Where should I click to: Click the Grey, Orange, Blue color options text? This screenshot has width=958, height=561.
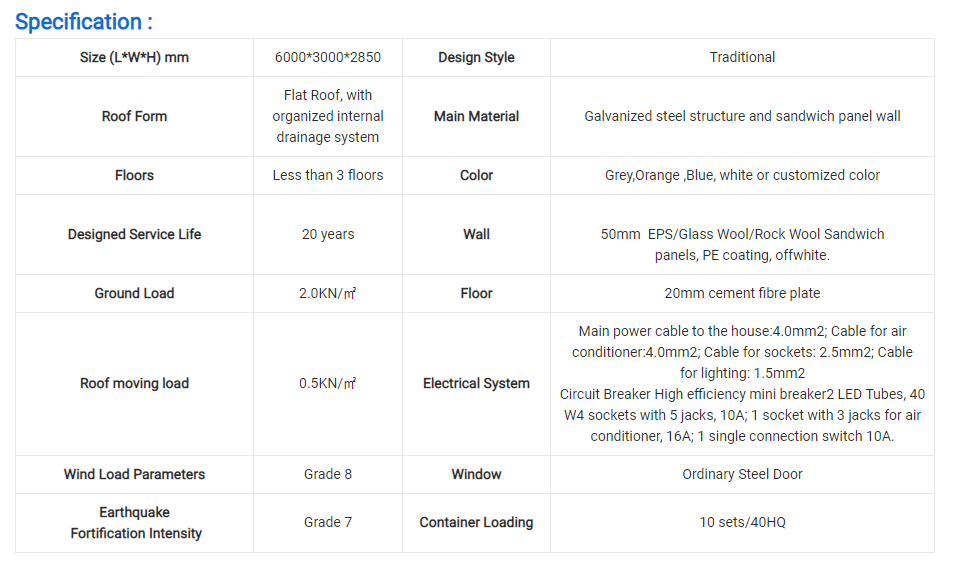[x=742, y=176]
